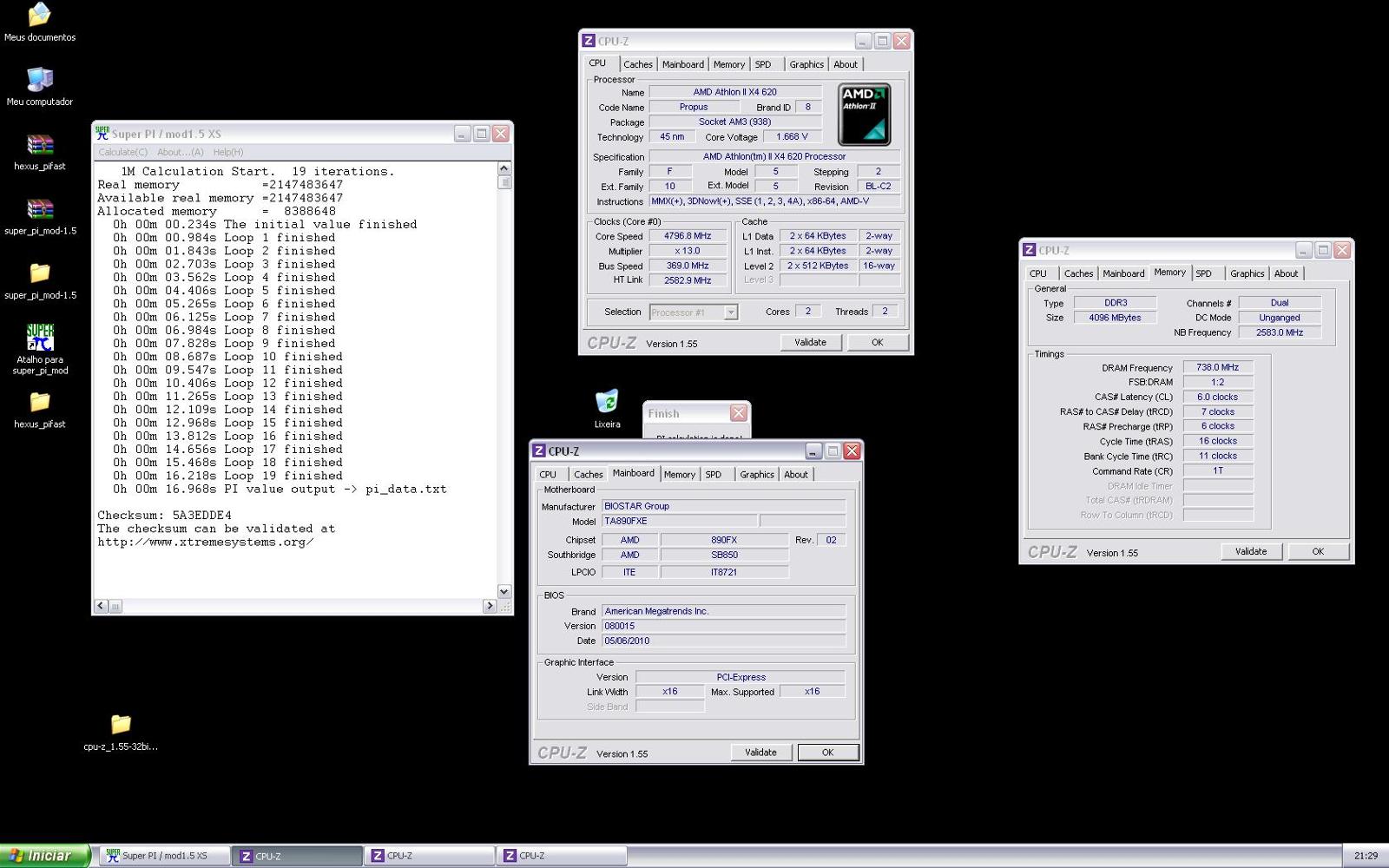Click the DRAM Frequency 738.0 MHz field
The height and width of the screenshot is (868, 1389).
point(1217,367)
